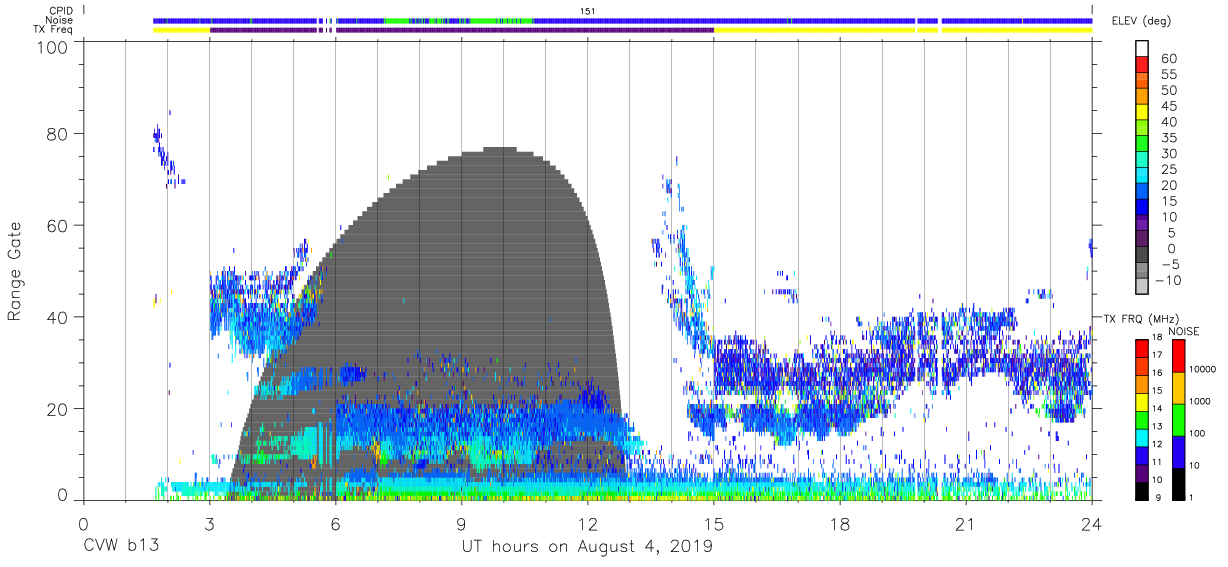Click the x-axis title UT hours on August 4, 2019
This screenshot has height=567, width=1228.
point(587,547)
